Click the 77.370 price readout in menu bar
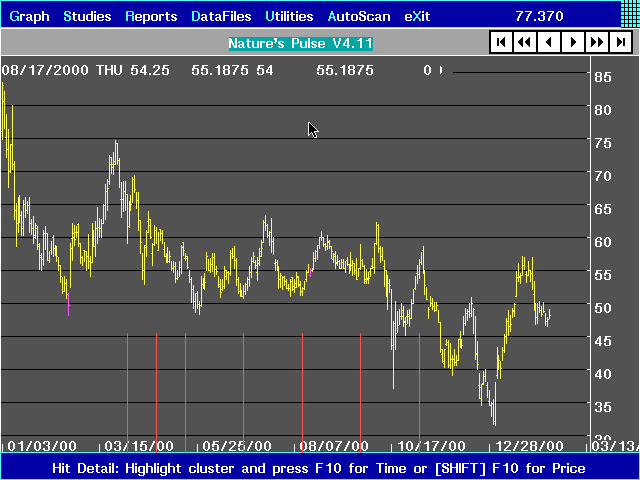This screenshot has height=480, width=640. pyautogui.click(x=538, y=17)
